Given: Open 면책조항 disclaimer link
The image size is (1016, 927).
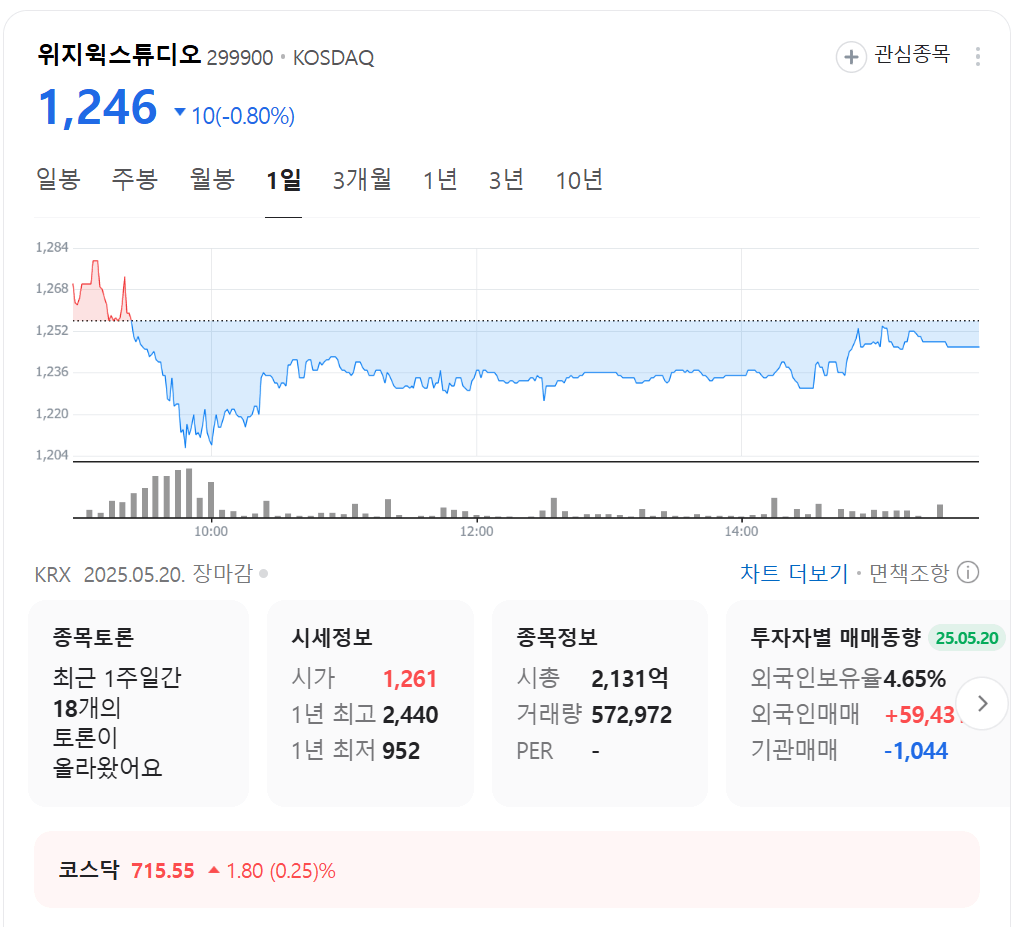Looking at the screenshot, I should 908,573.
